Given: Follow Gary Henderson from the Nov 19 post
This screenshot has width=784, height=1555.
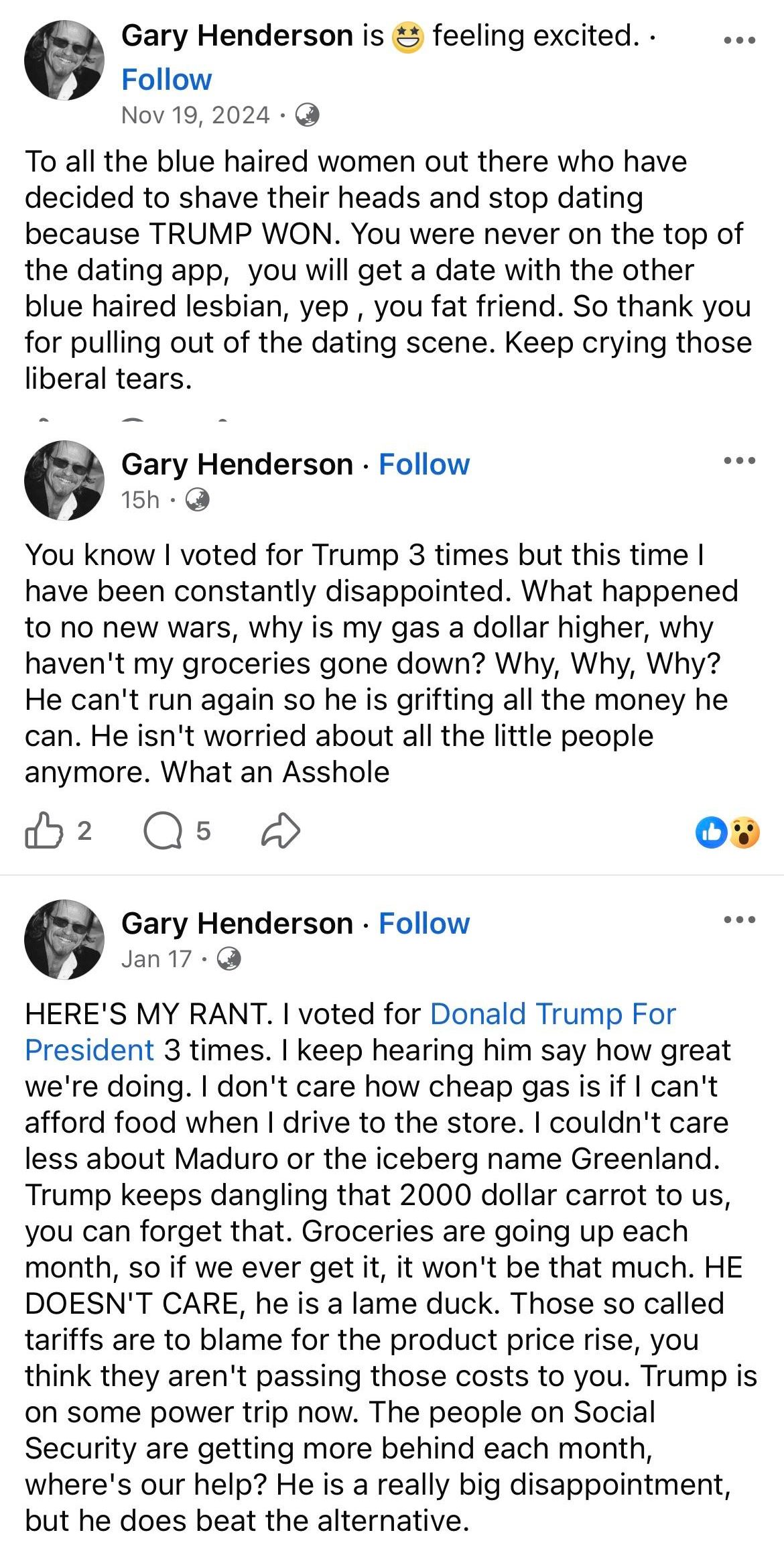Looking at the screenshot, I should pos(167,80).
